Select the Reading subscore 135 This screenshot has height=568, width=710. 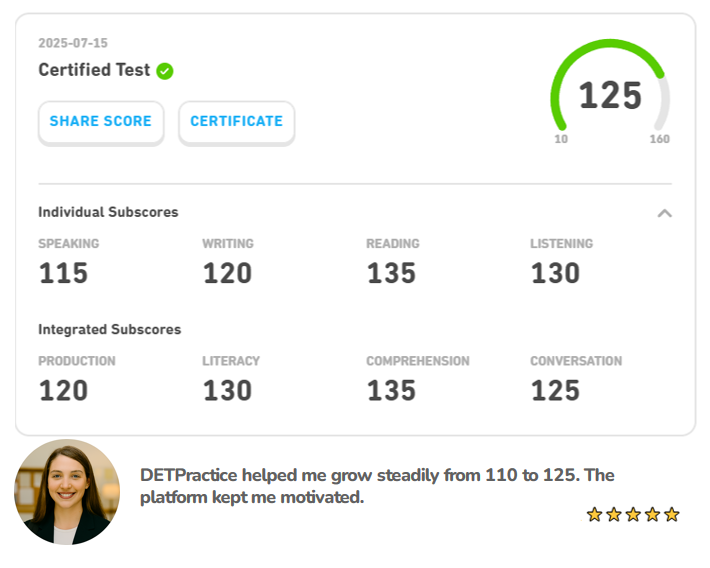(391, 273)
